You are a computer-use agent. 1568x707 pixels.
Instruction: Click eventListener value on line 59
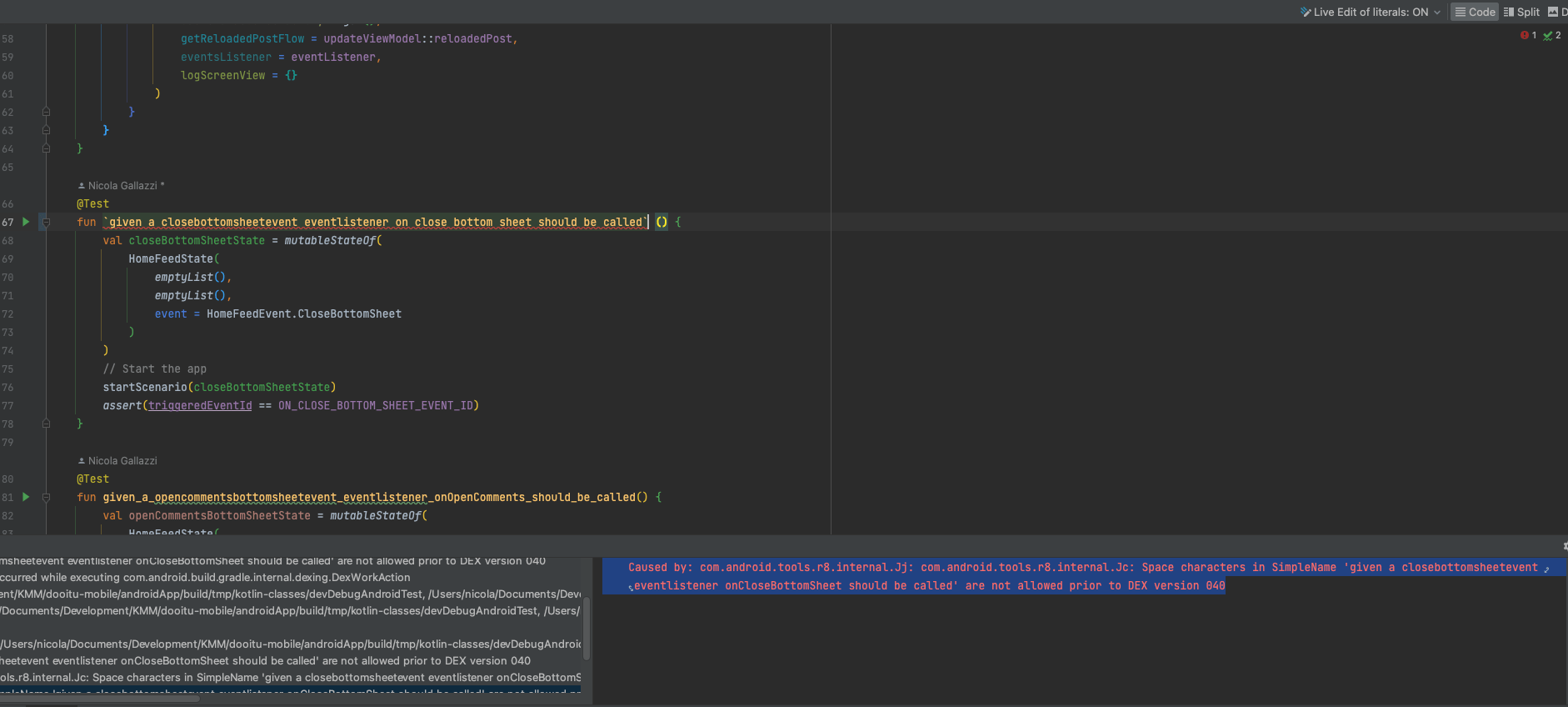coord(333,57)
